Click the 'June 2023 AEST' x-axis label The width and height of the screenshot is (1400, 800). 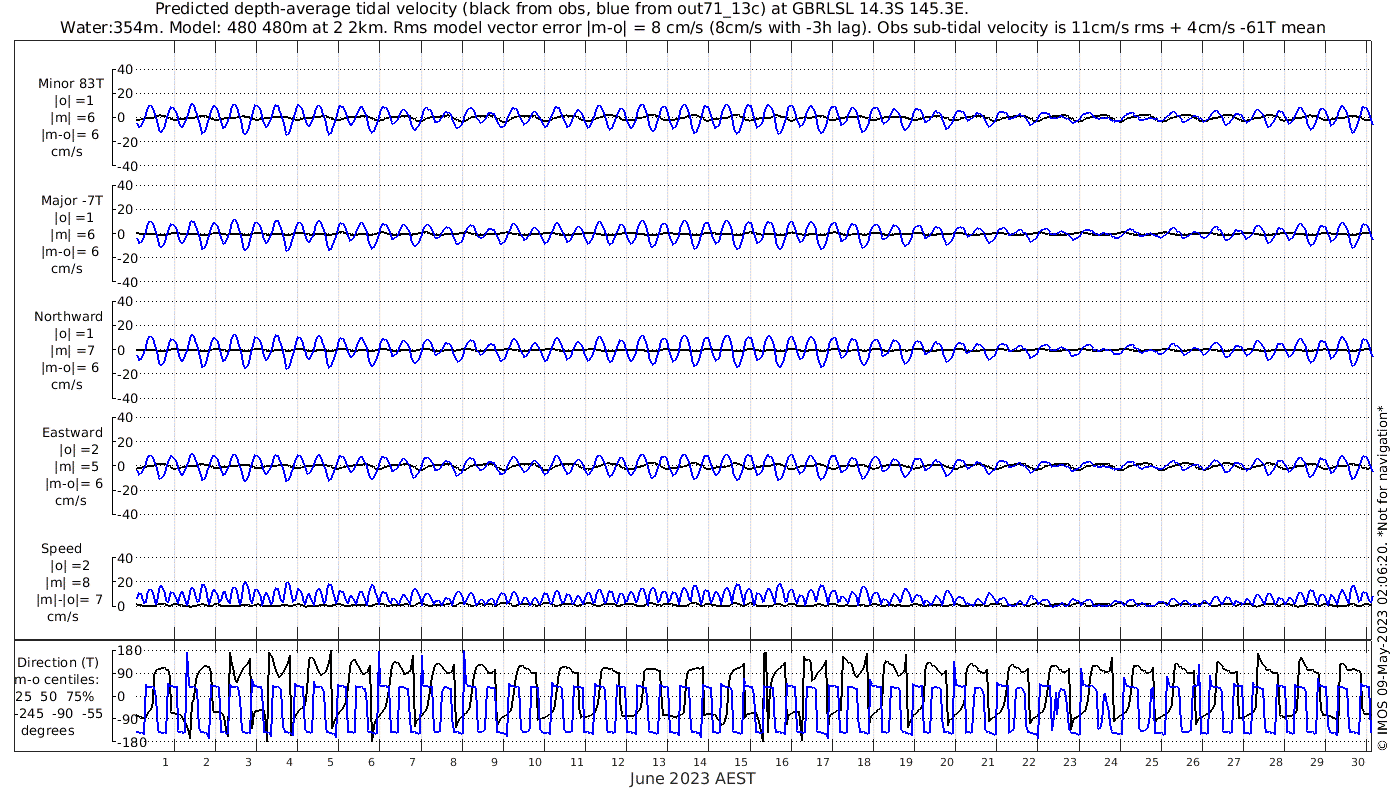point(693,779)
